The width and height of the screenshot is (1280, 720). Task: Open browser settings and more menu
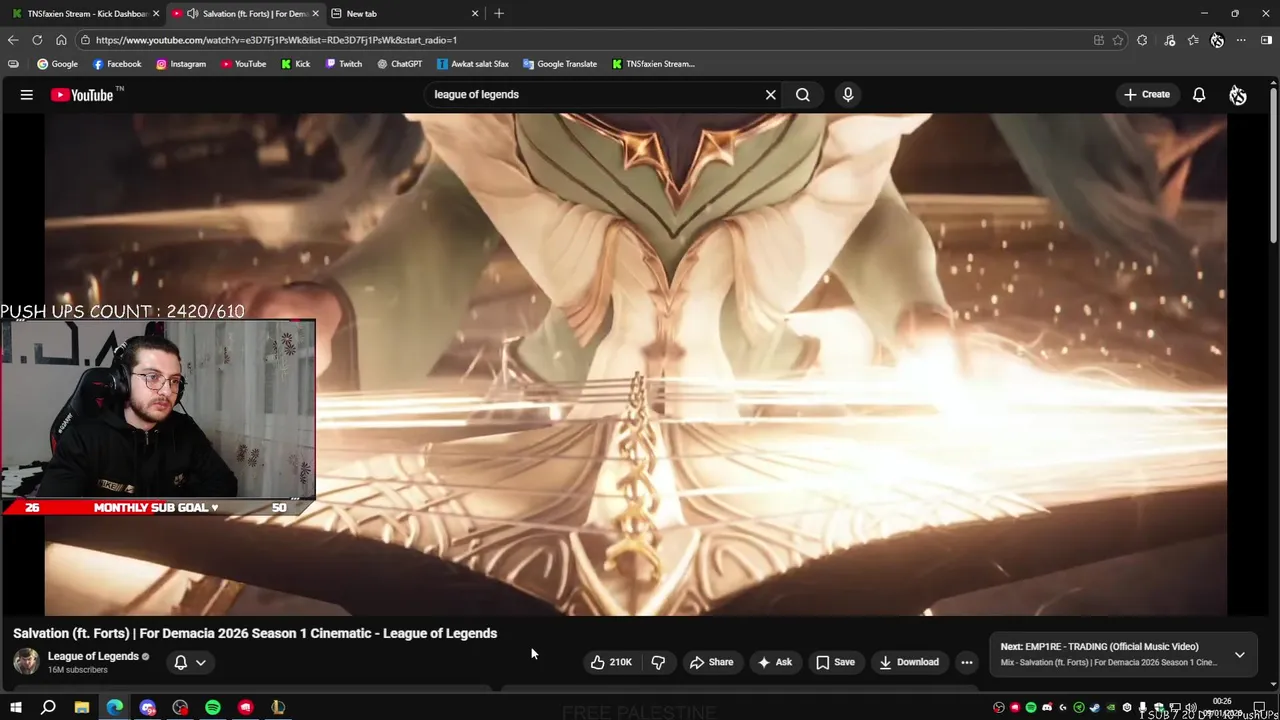tap(1241, 40)
